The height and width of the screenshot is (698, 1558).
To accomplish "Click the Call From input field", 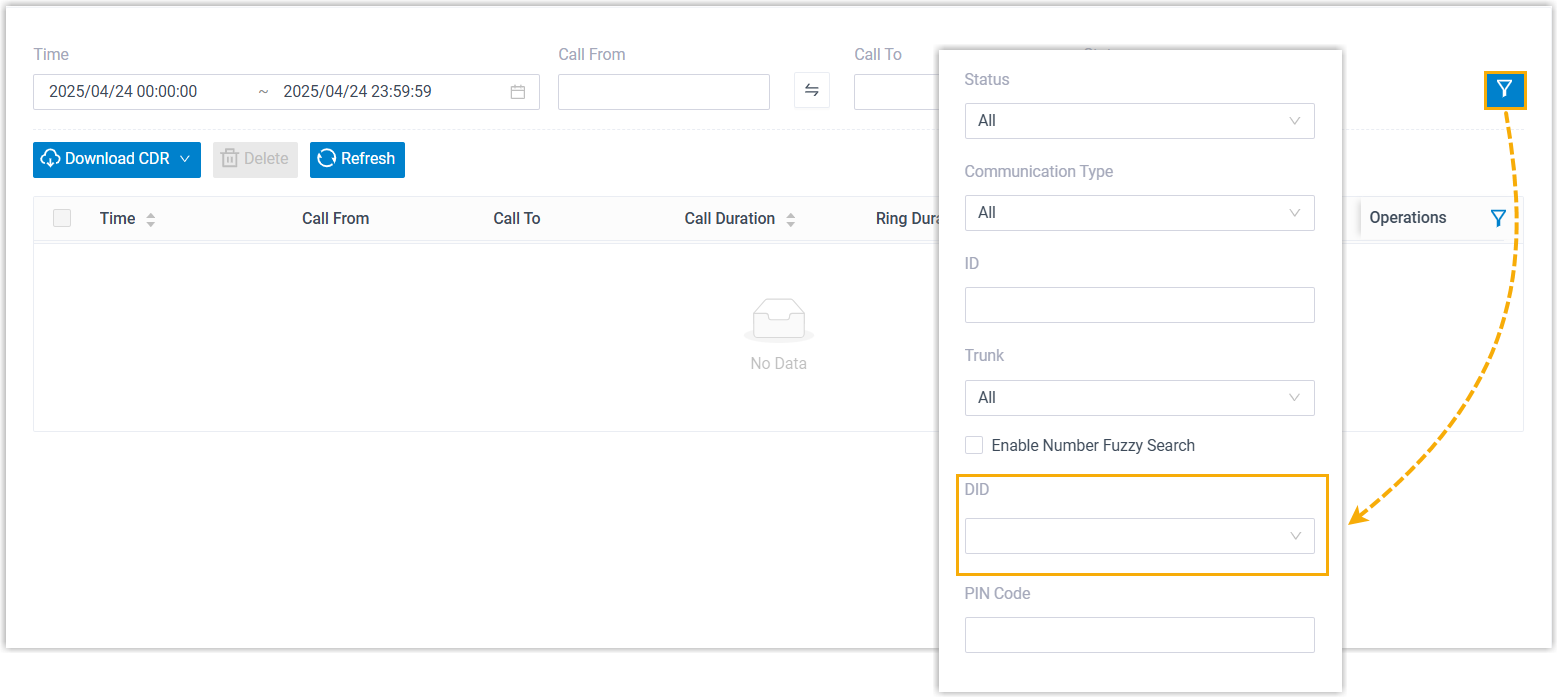I will pos(663,92).
